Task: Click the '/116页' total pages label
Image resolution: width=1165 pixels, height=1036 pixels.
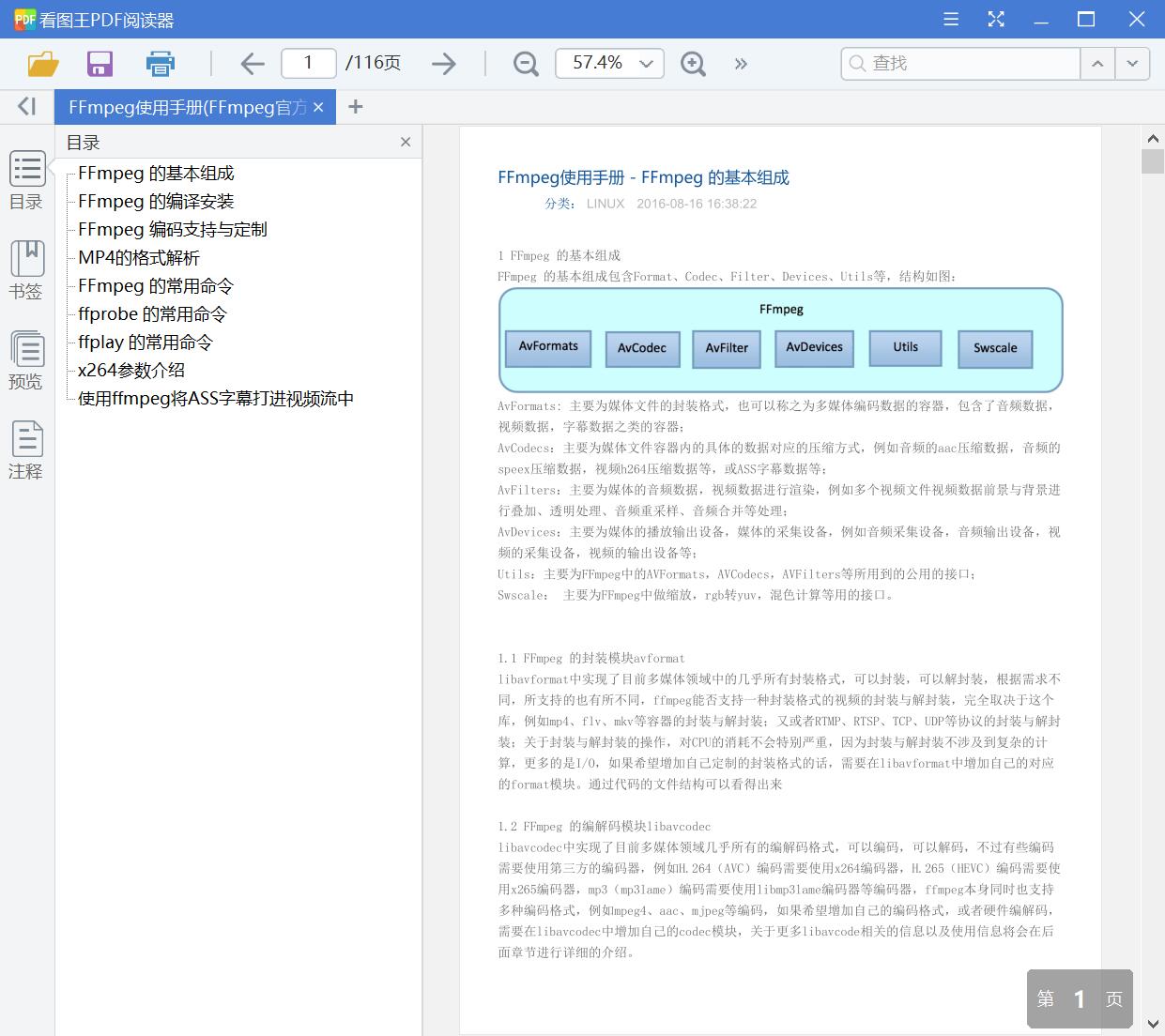Action: 373,63
